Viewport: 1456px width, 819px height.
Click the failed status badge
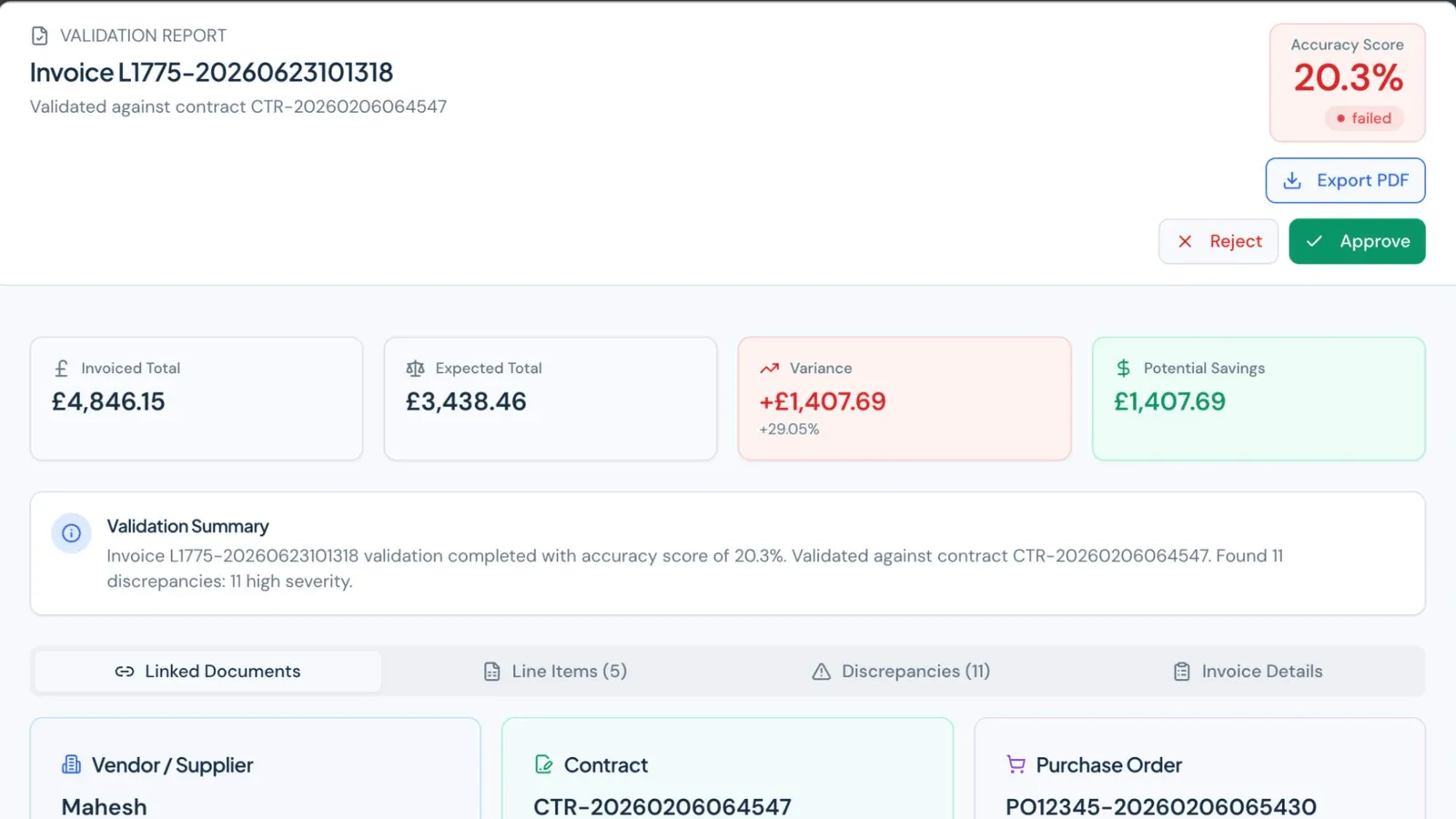(1364, 118)
